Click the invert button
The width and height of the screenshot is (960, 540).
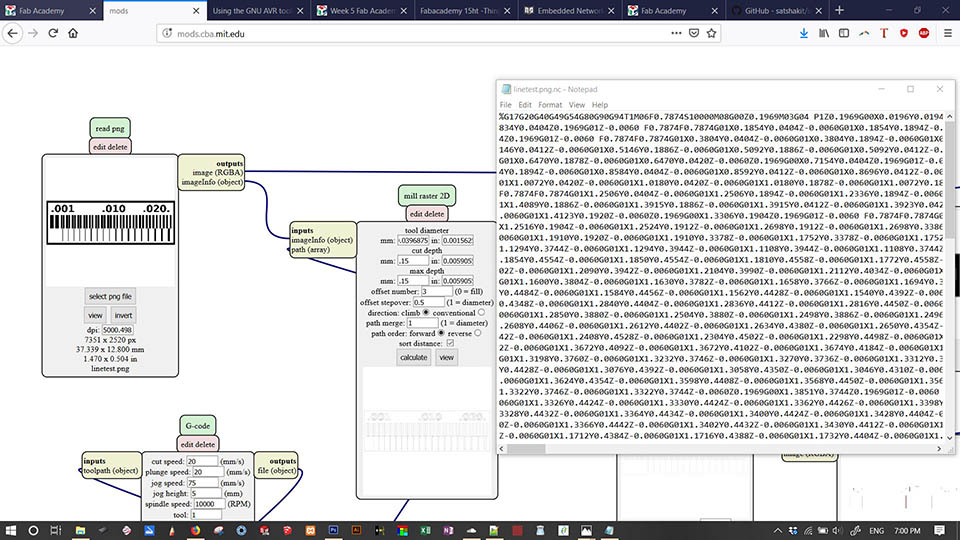123,315
